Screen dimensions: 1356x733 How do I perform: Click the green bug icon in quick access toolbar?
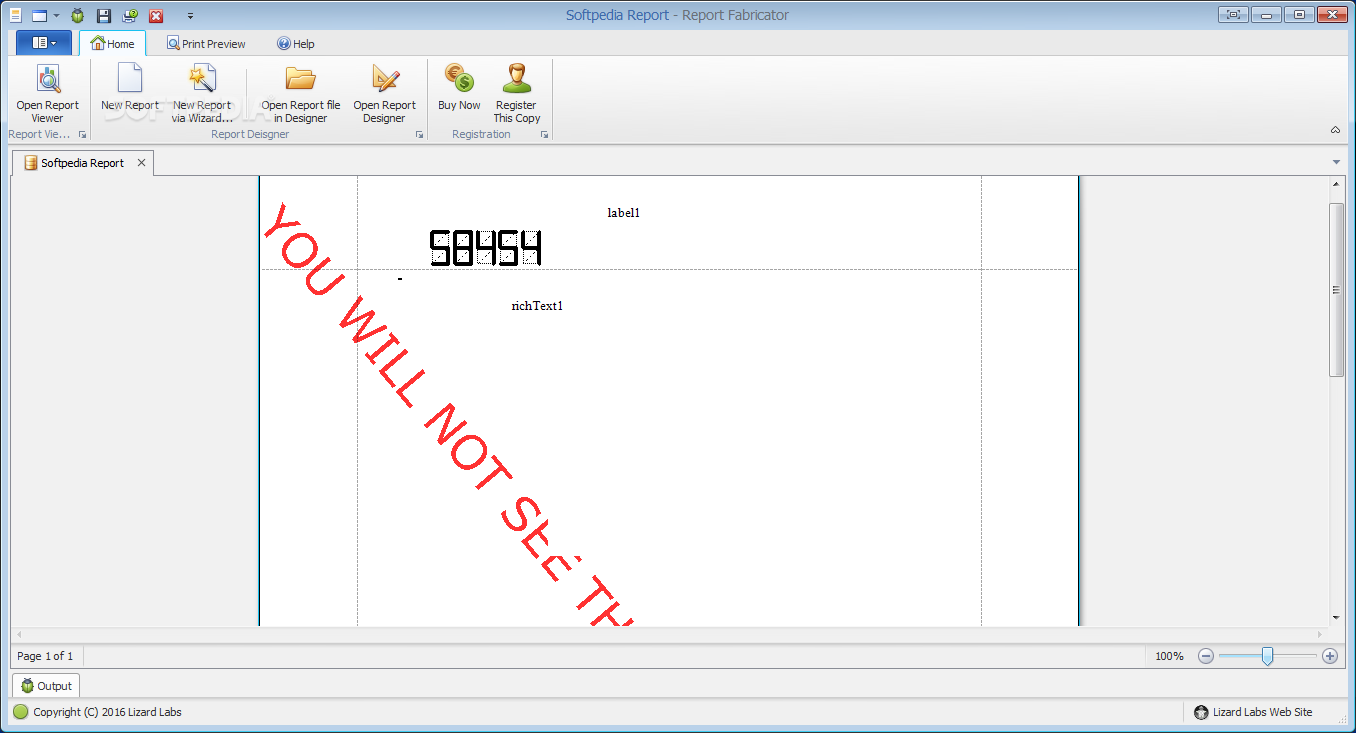click(x=77, y=16)
